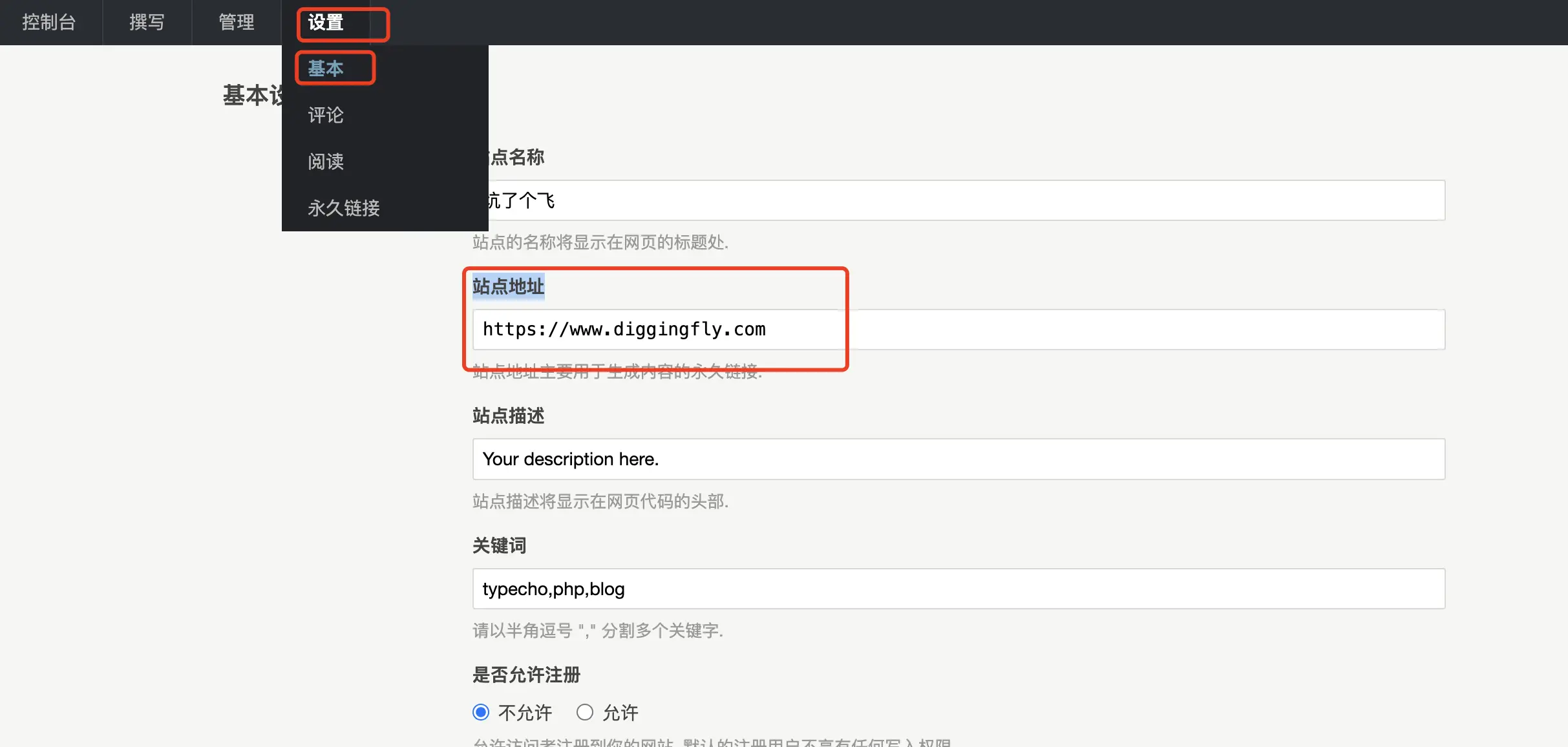Open the 控制台 menu in top bar
Viewport: 1568px width, 747px height.
click(49, 23)
